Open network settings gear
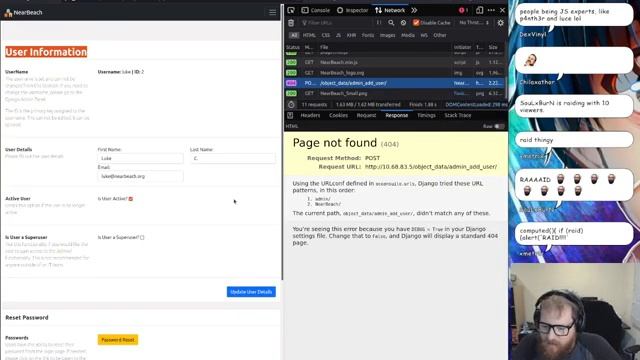 (500, 23)
